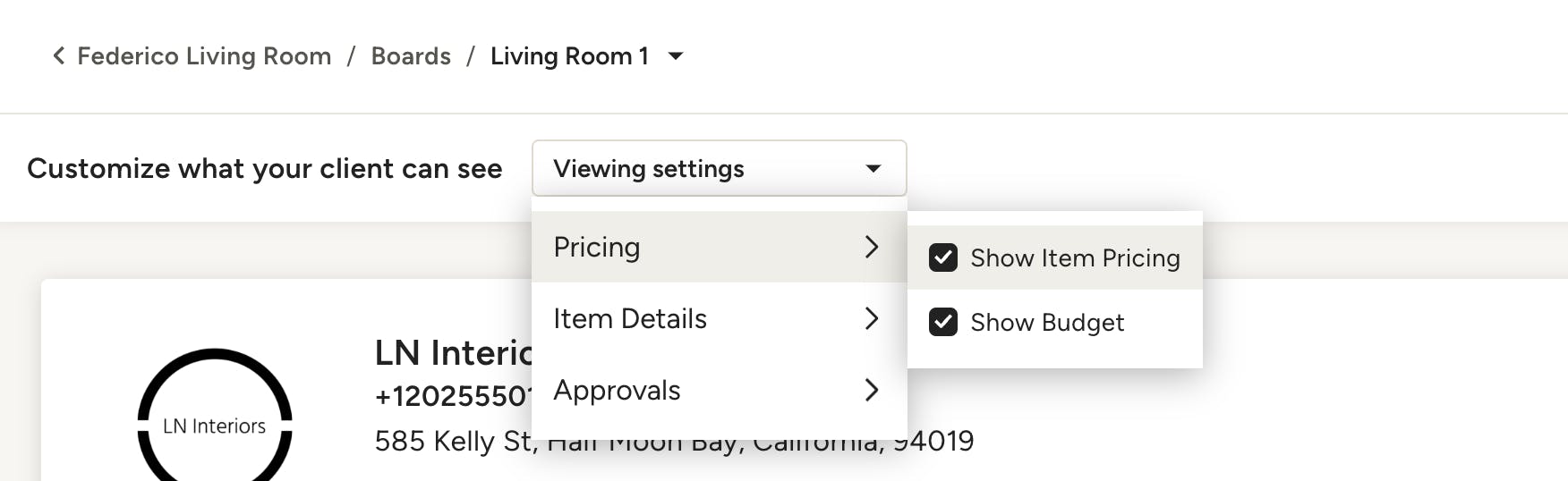Go to the Boards breadcrumb

(x=411, y=55)
